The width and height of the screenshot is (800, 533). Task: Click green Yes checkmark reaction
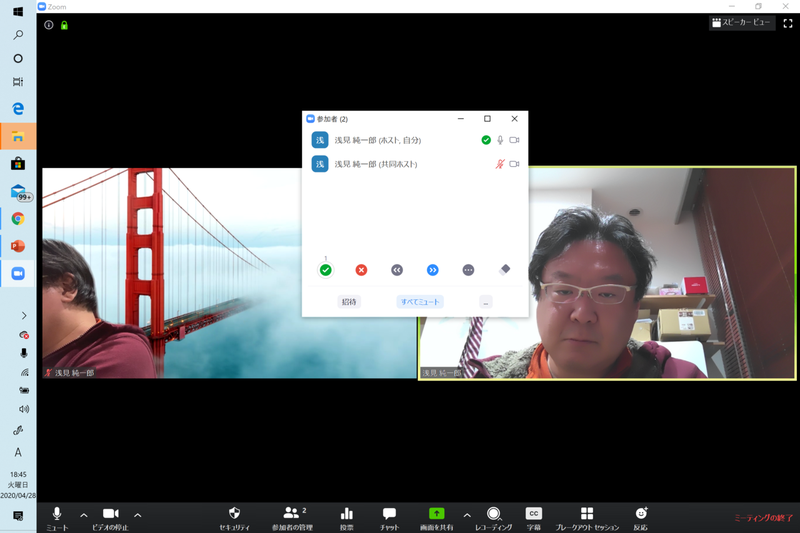coord(326,270)
